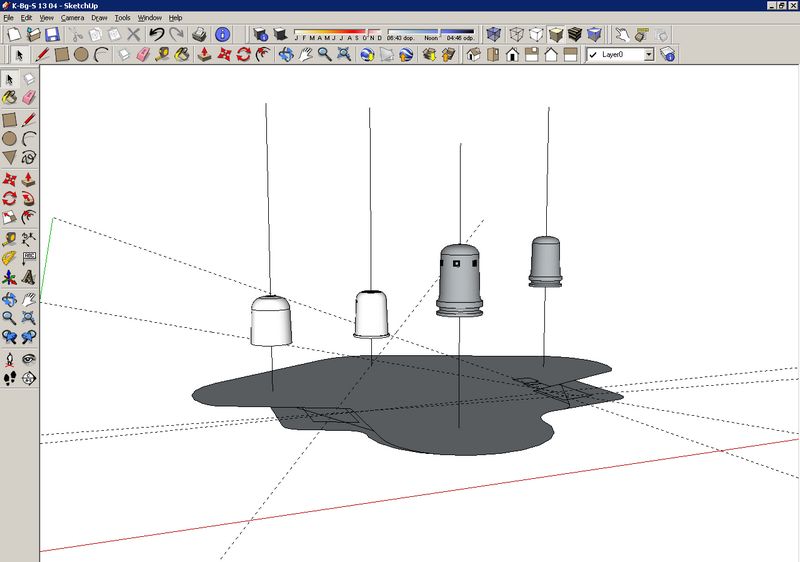Screen dimensions: 800x562
Task: Activate the 3D Text tool
Action: click(28, 277)
